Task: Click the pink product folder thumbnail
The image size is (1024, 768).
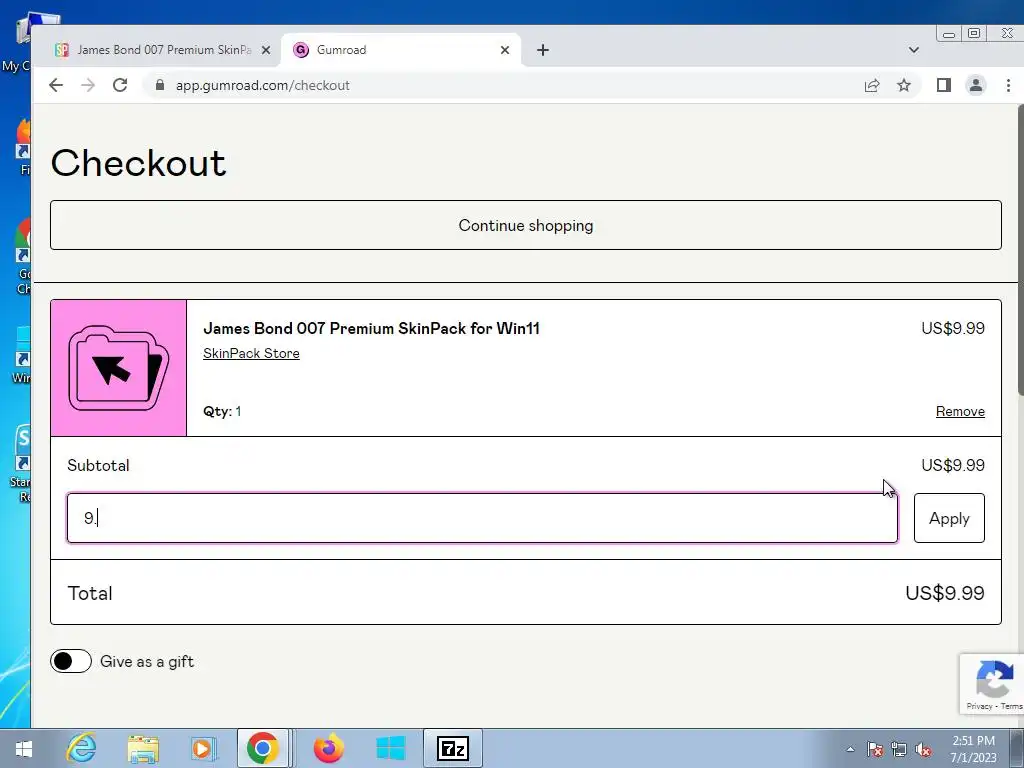Action: [x=119, y=368]
